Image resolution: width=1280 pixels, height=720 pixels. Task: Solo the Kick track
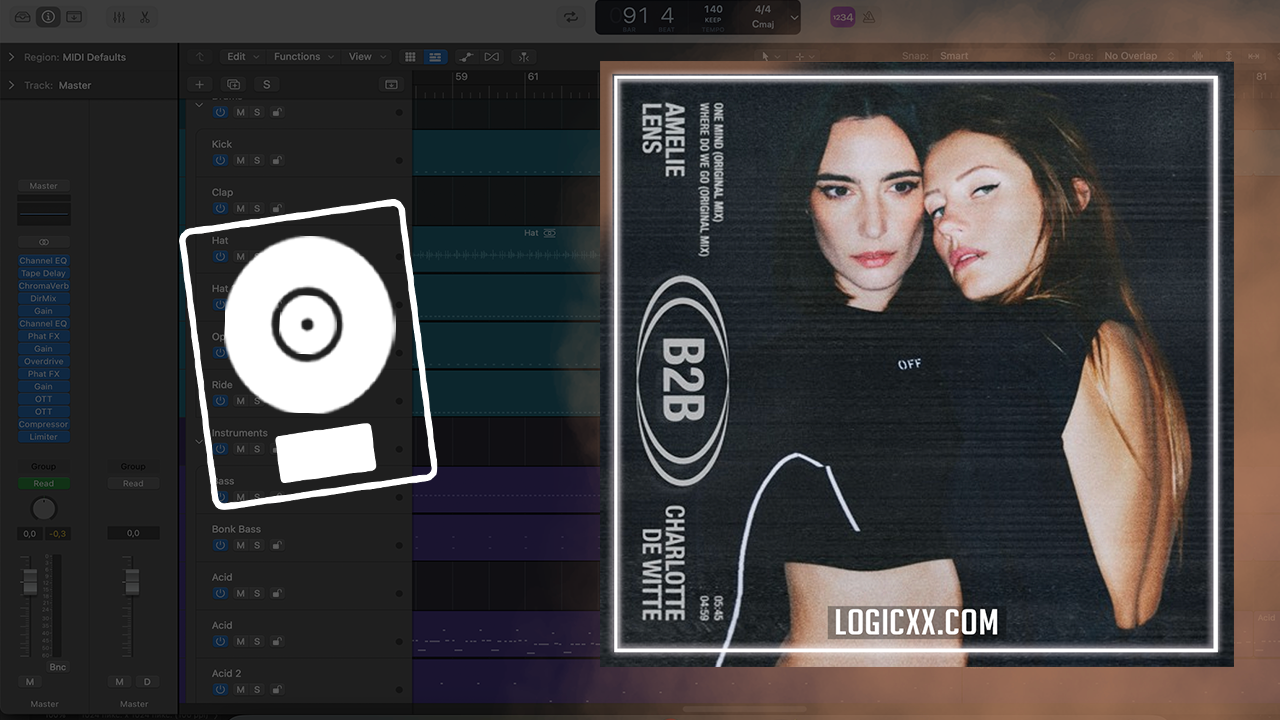(257, 160)
